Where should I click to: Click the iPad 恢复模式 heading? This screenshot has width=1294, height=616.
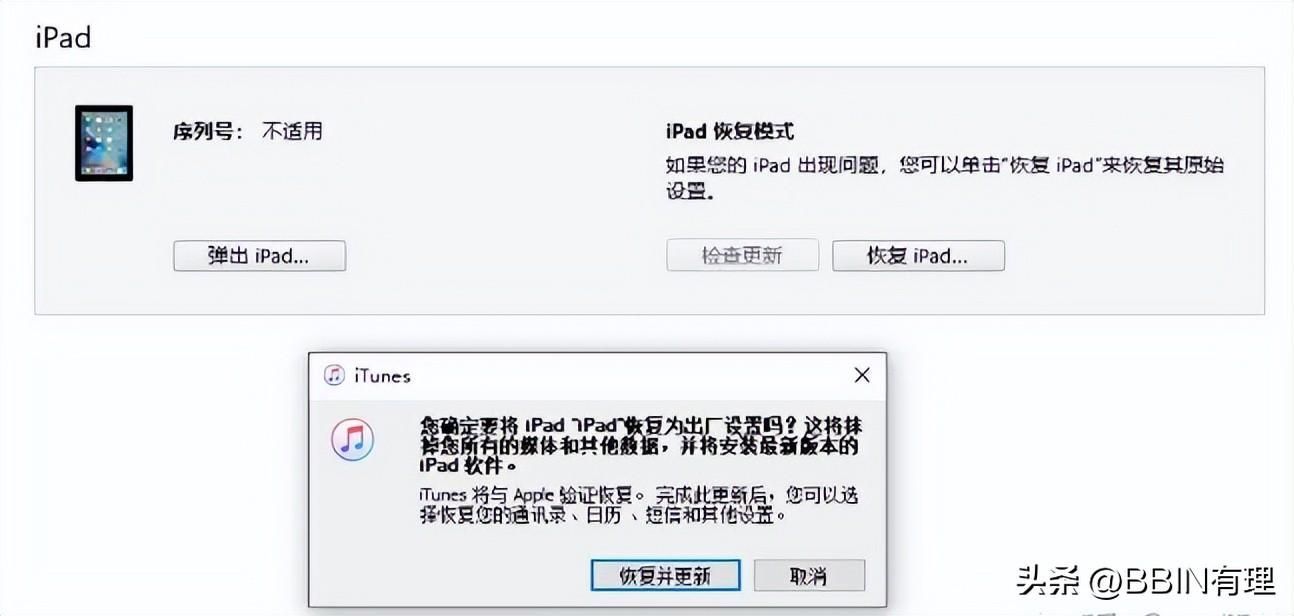pos(730,132)
